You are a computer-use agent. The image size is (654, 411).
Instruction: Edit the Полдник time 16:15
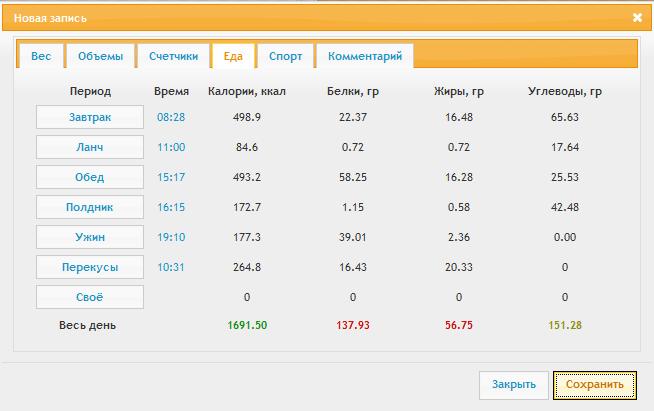pos(171,207)
